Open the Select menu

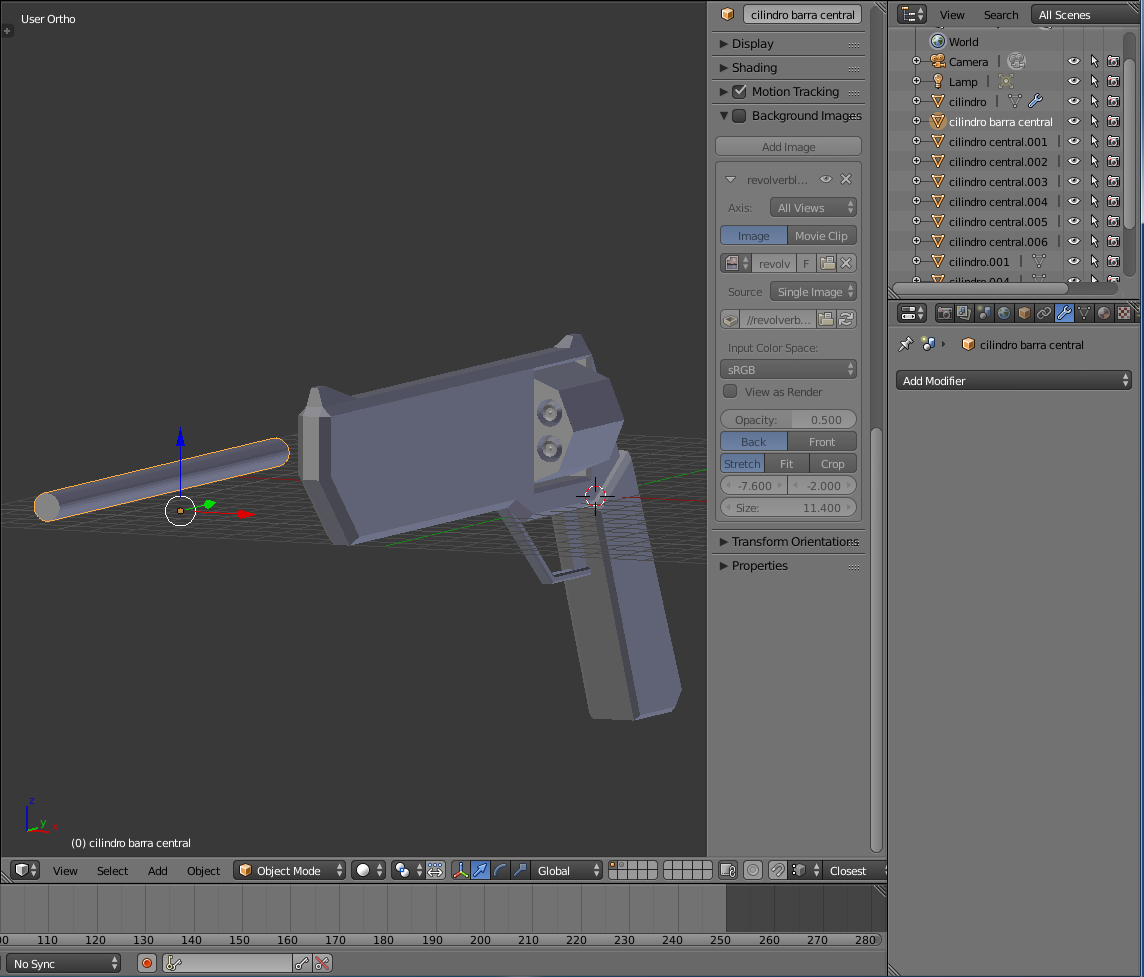pyautogui.click(x=112, y=870)
